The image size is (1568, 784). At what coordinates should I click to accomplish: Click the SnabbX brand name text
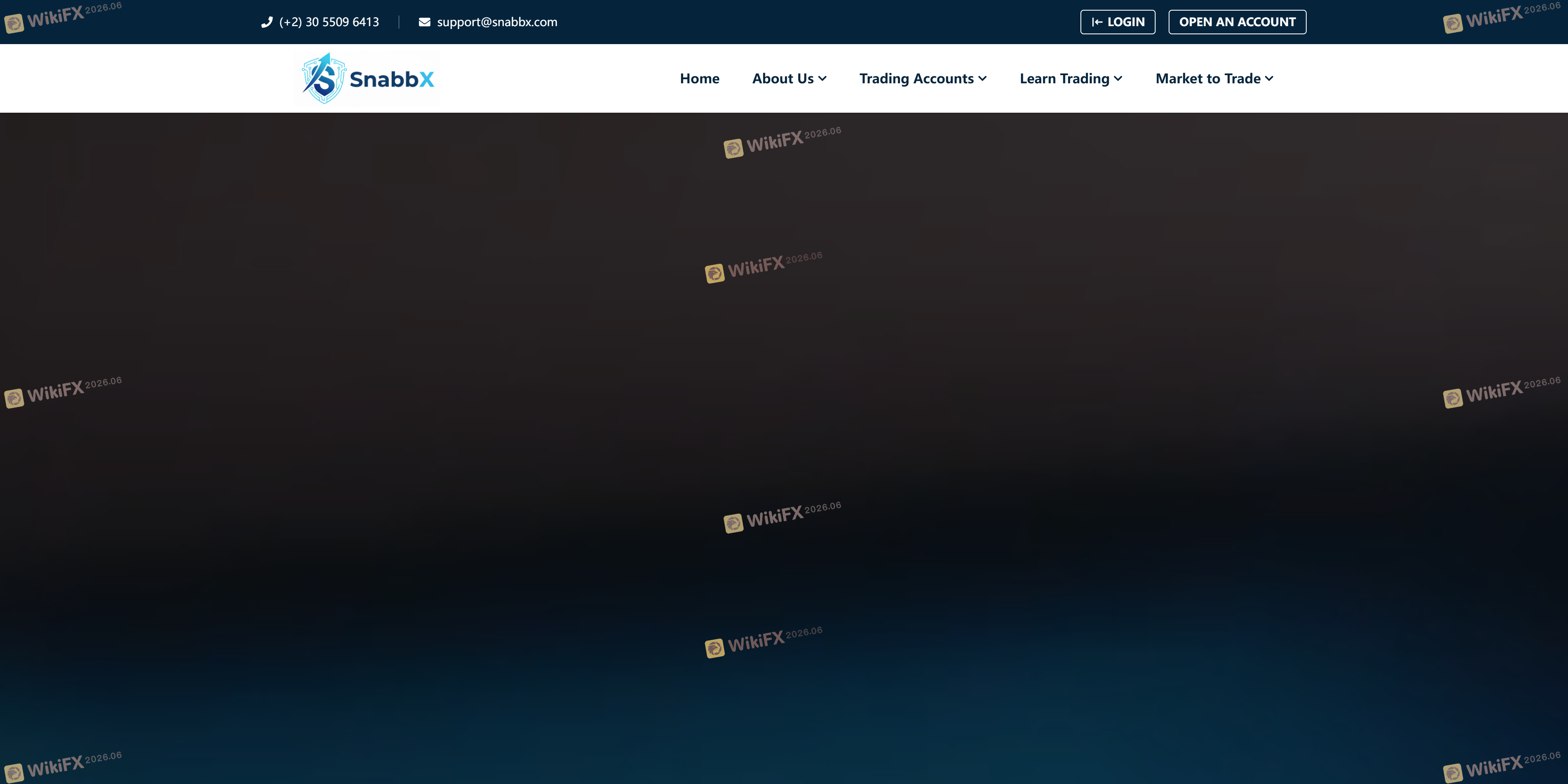392,79
